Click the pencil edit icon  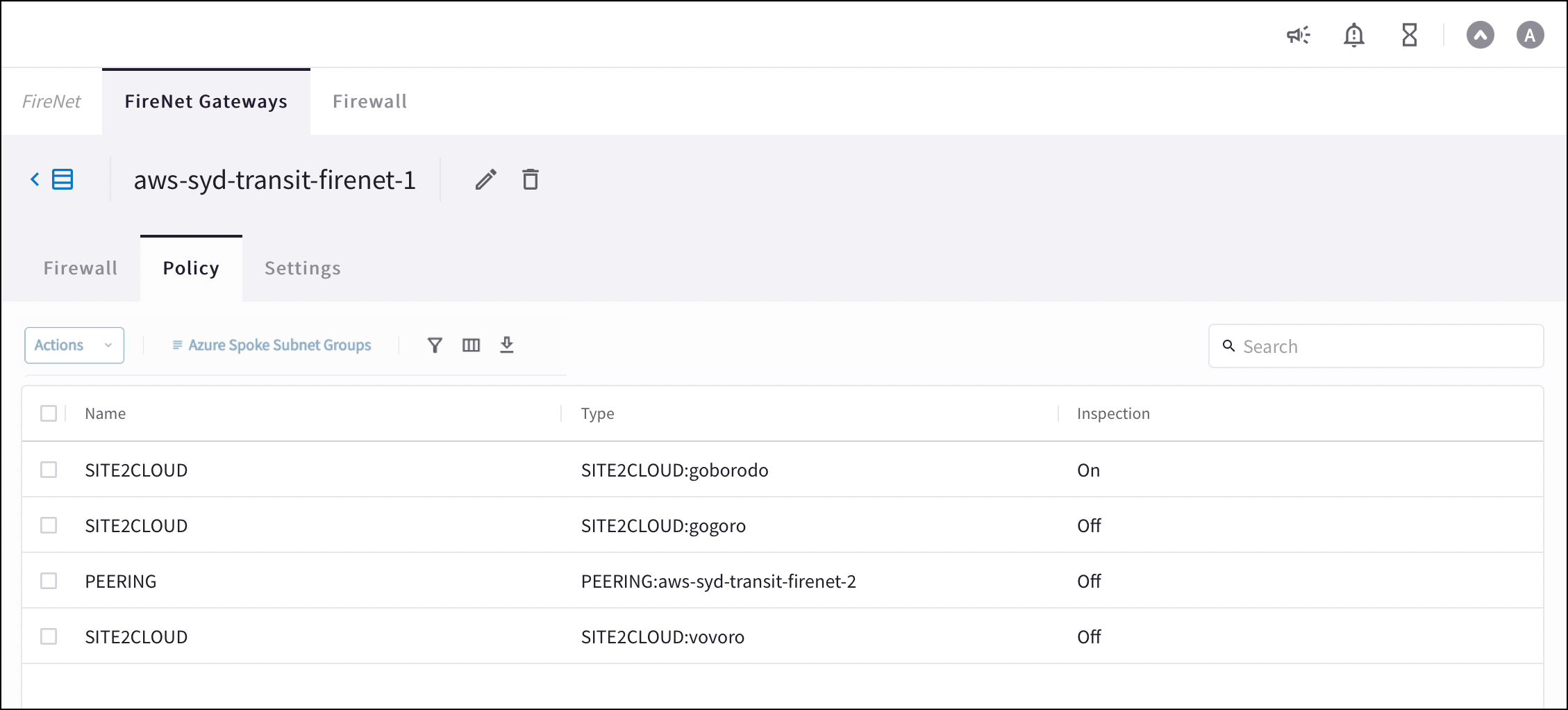(485, 180)
